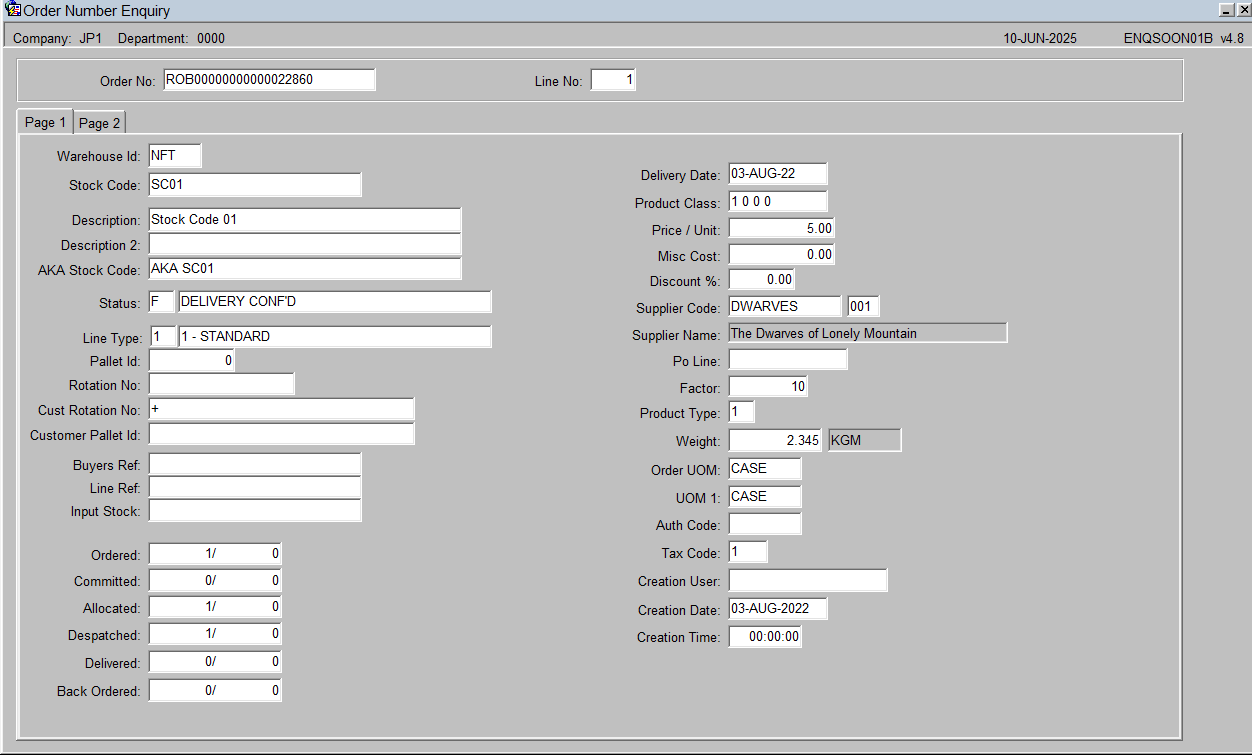Click the program id ENQSOON01B
This screenshot has width=1252, height=755.
[x=1168, y=39]
